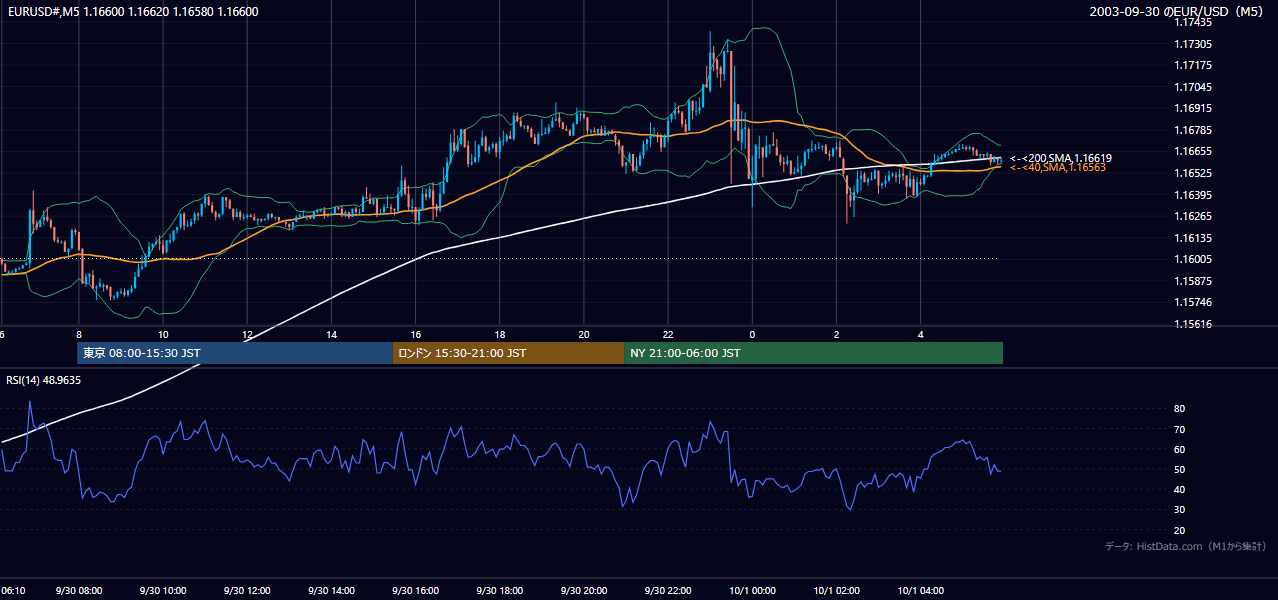Click price level 1.15875 on the axis
Screen dimensions: 1278x600
click(x=1192, y=281)
